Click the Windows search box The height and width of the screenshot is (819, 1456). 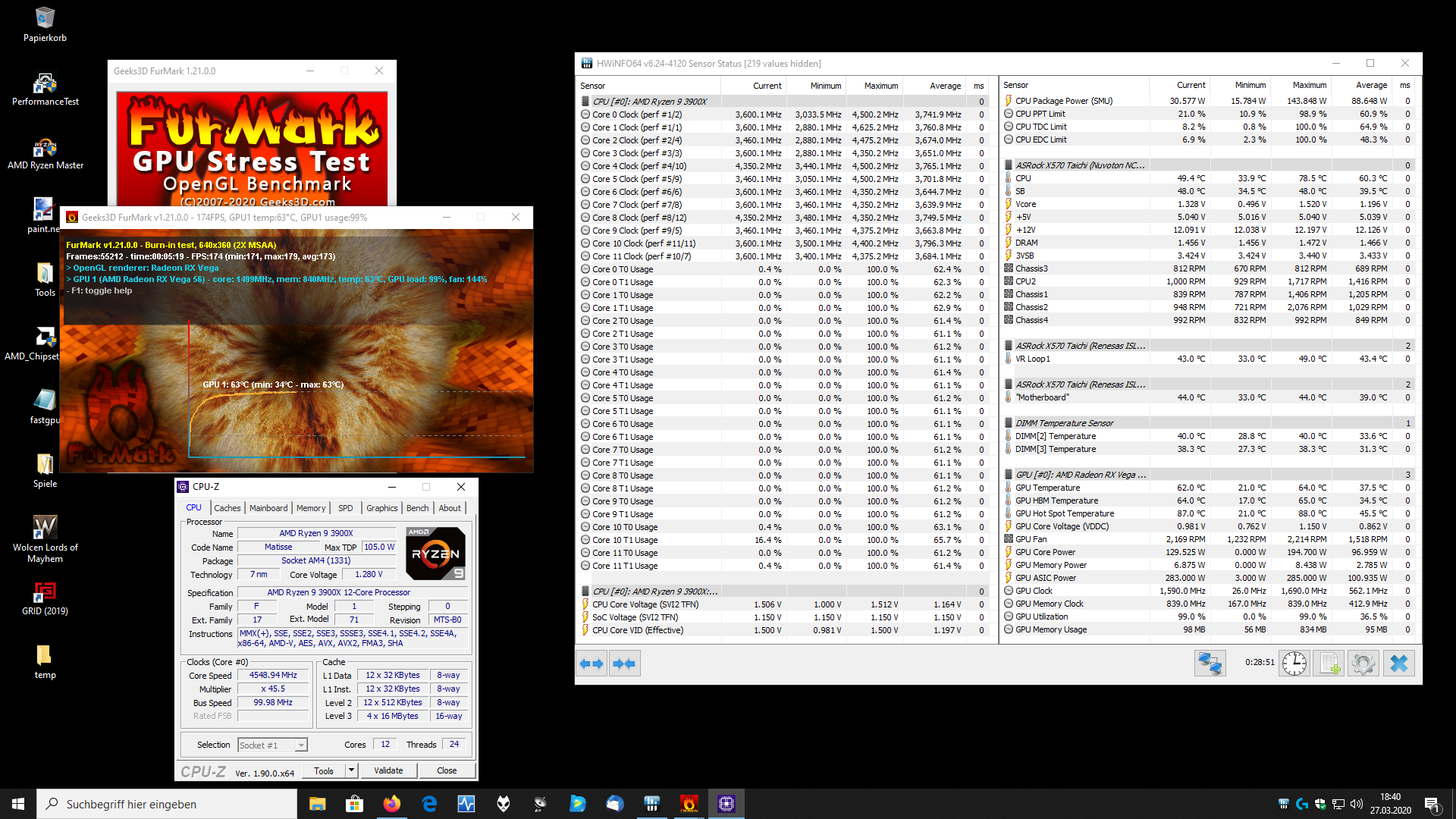[x=167, y=804]
